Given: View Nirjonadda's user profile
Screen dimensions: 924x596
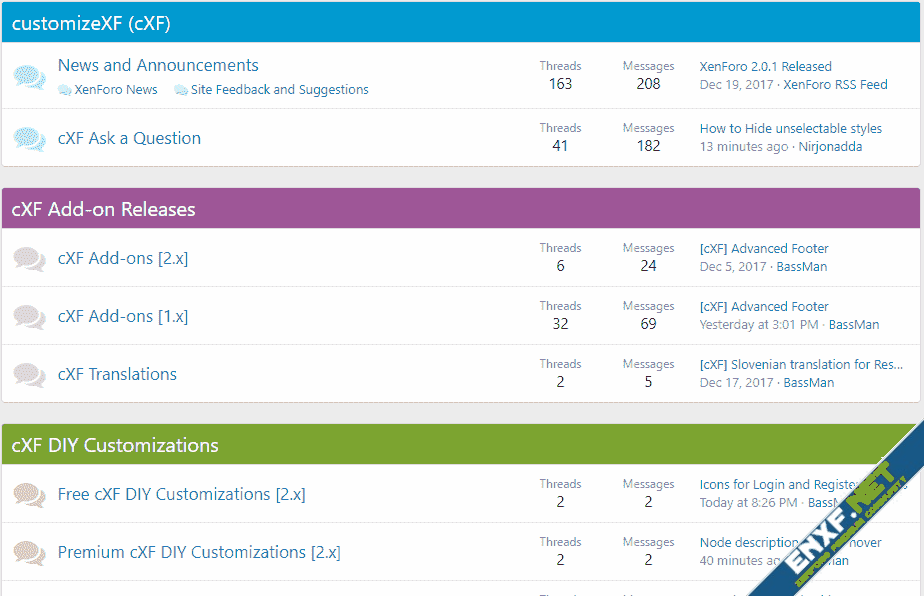Looking at the screenshot, I should point(830,147).
